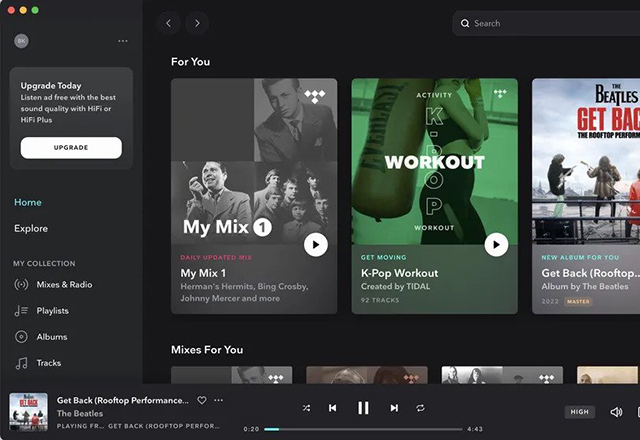Go back with the left chevron arrow
The height and width of the screenshot is (440, 640).
click(x=169, y=23)
